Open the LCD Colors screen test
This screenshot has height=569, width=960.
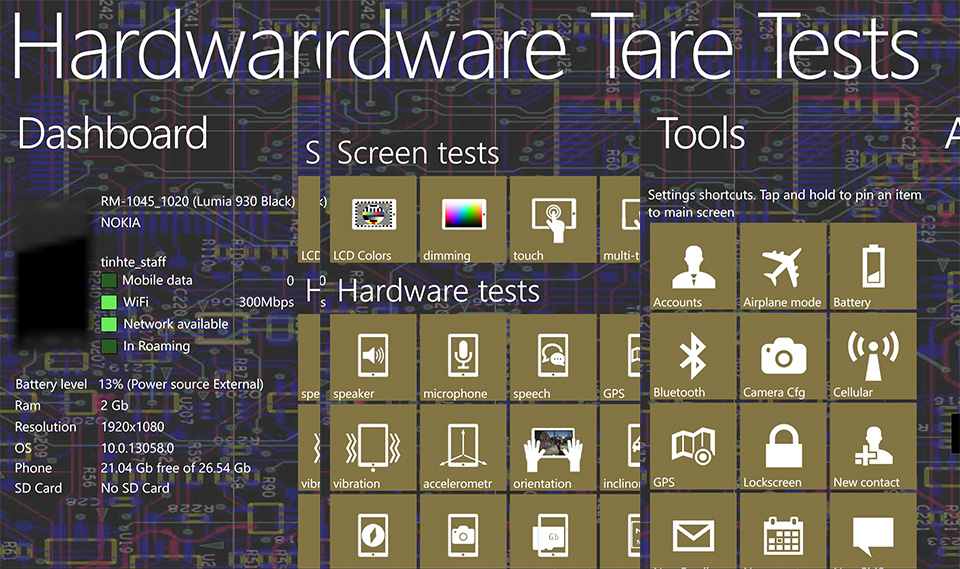click(373, 220)
